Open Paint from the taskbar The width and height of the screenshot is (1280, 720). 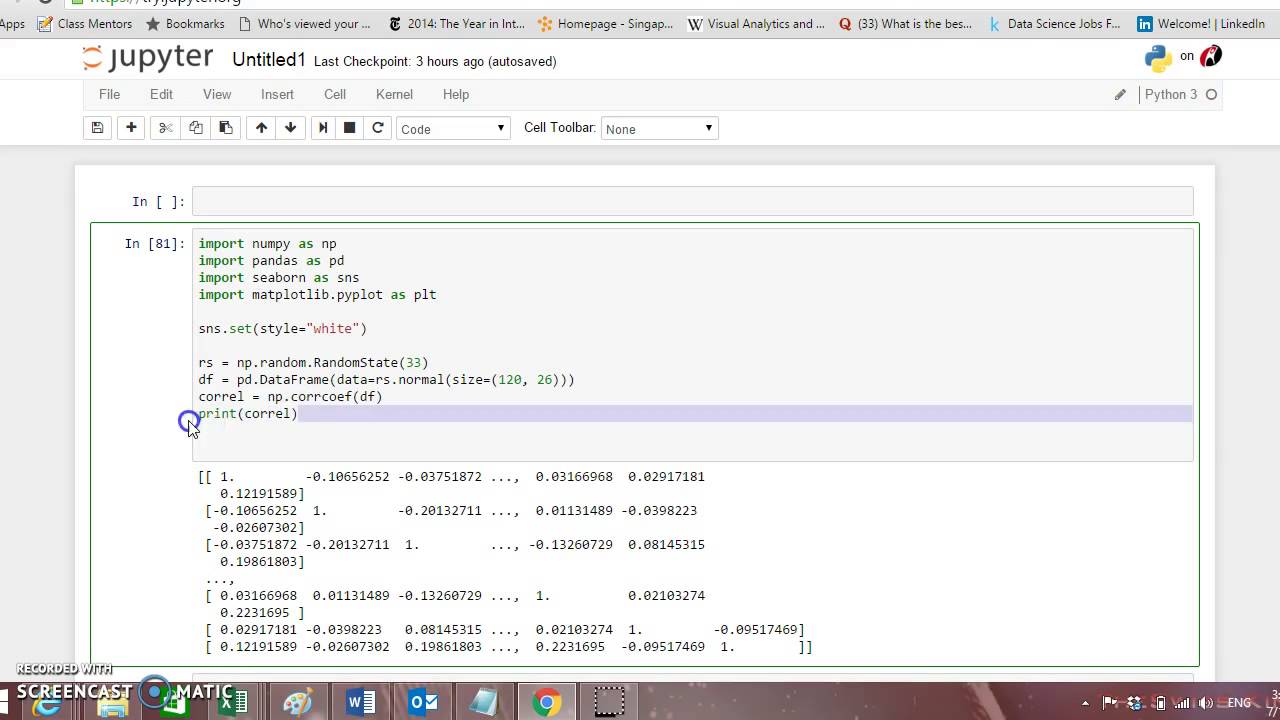click(298, 702)
